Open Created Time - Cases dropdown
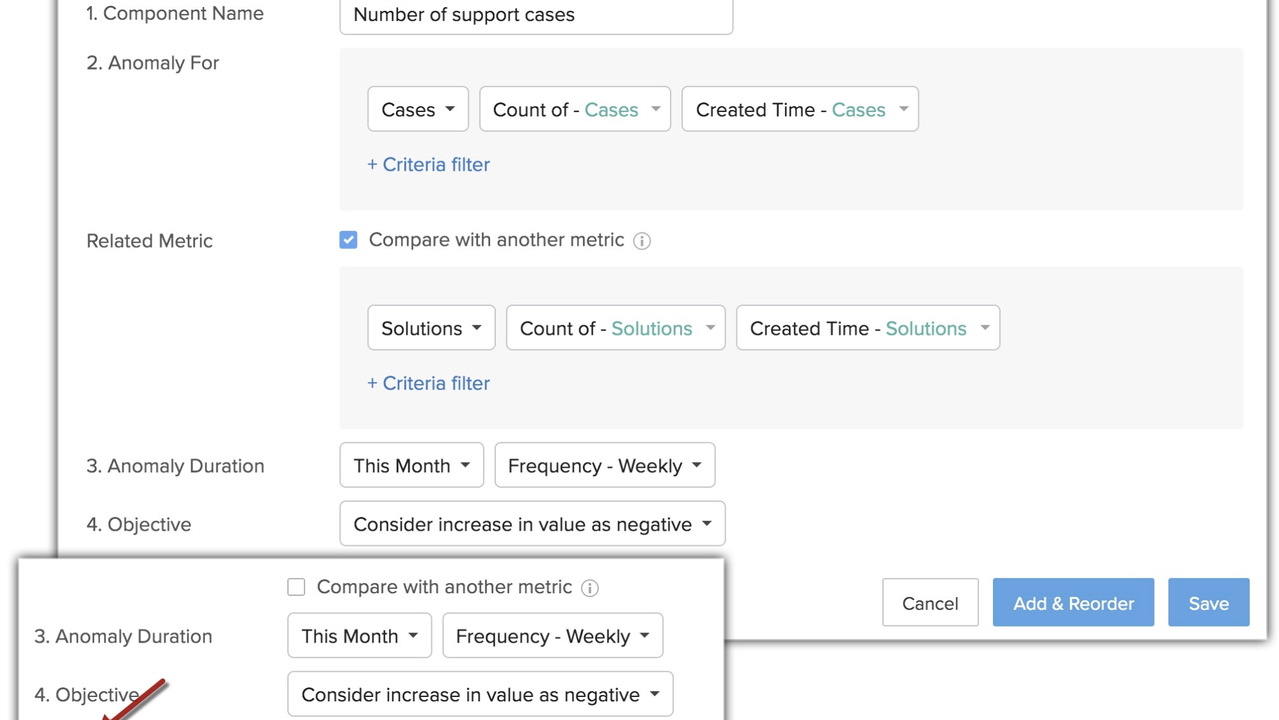Viewport: 1279px width, 720px height. point(800,110)
